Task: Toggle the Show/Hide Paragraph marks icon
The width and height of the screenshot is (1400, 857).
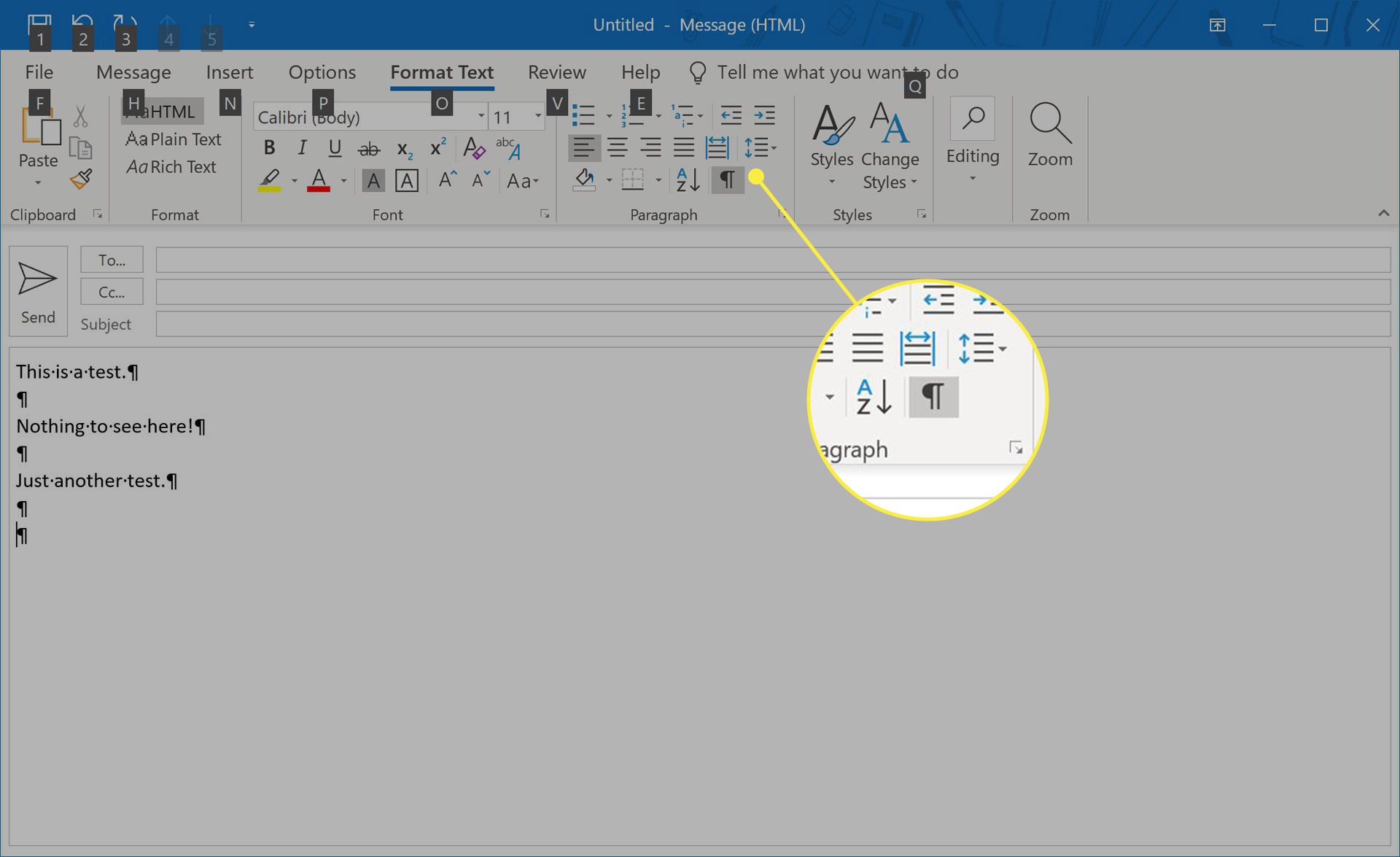Action: (x=726, y=180)
